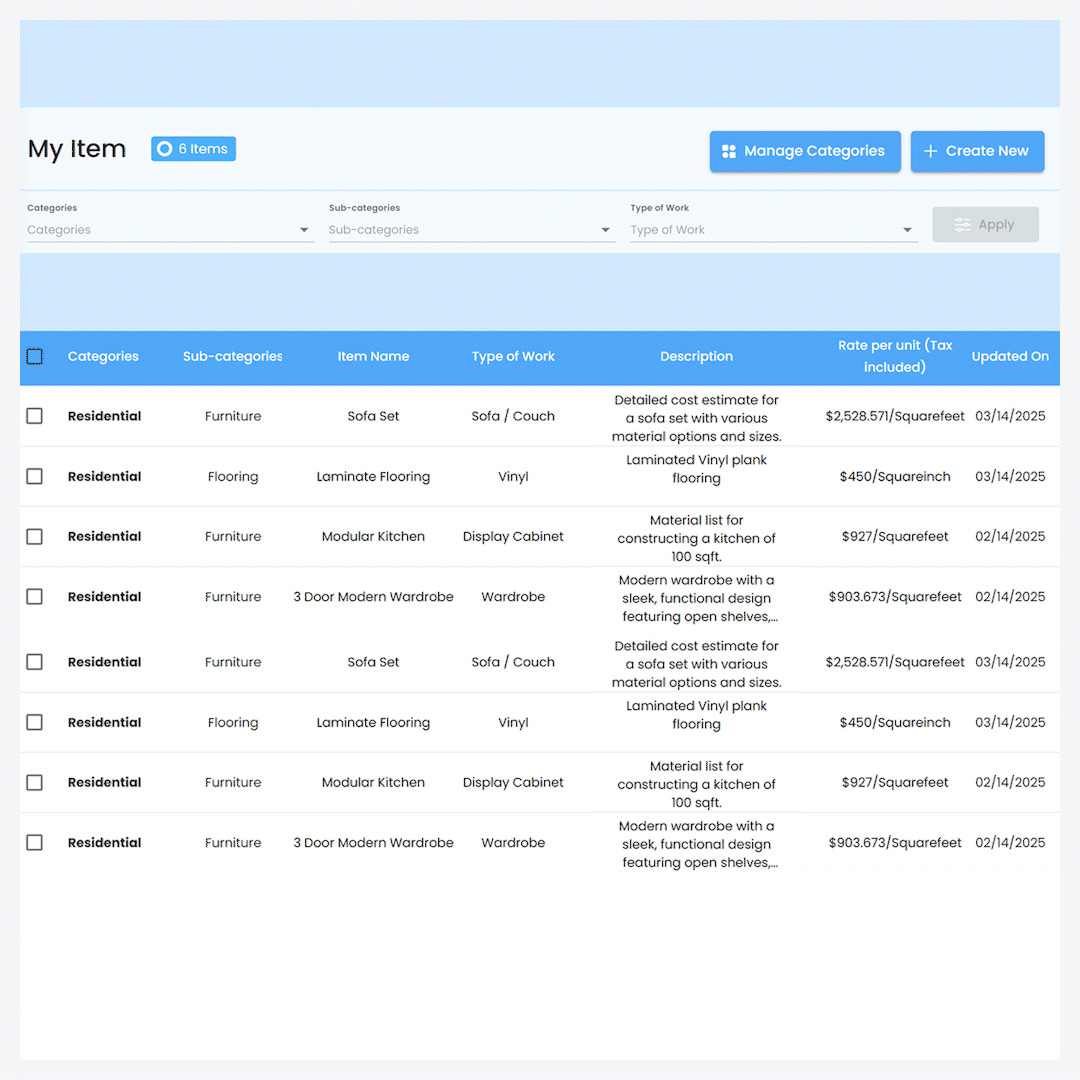Tick the checkbox of the first Laminate Flooring row
Viewport: 1080px width, 1080px height.
pyautogui.click(x=35, y=476)
